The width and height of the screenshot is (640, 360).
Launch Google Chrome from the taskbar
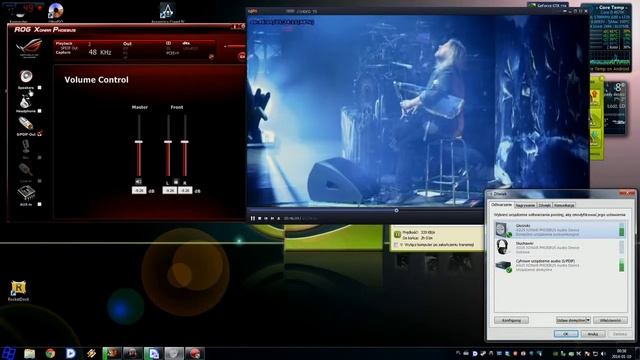[50, 353]
